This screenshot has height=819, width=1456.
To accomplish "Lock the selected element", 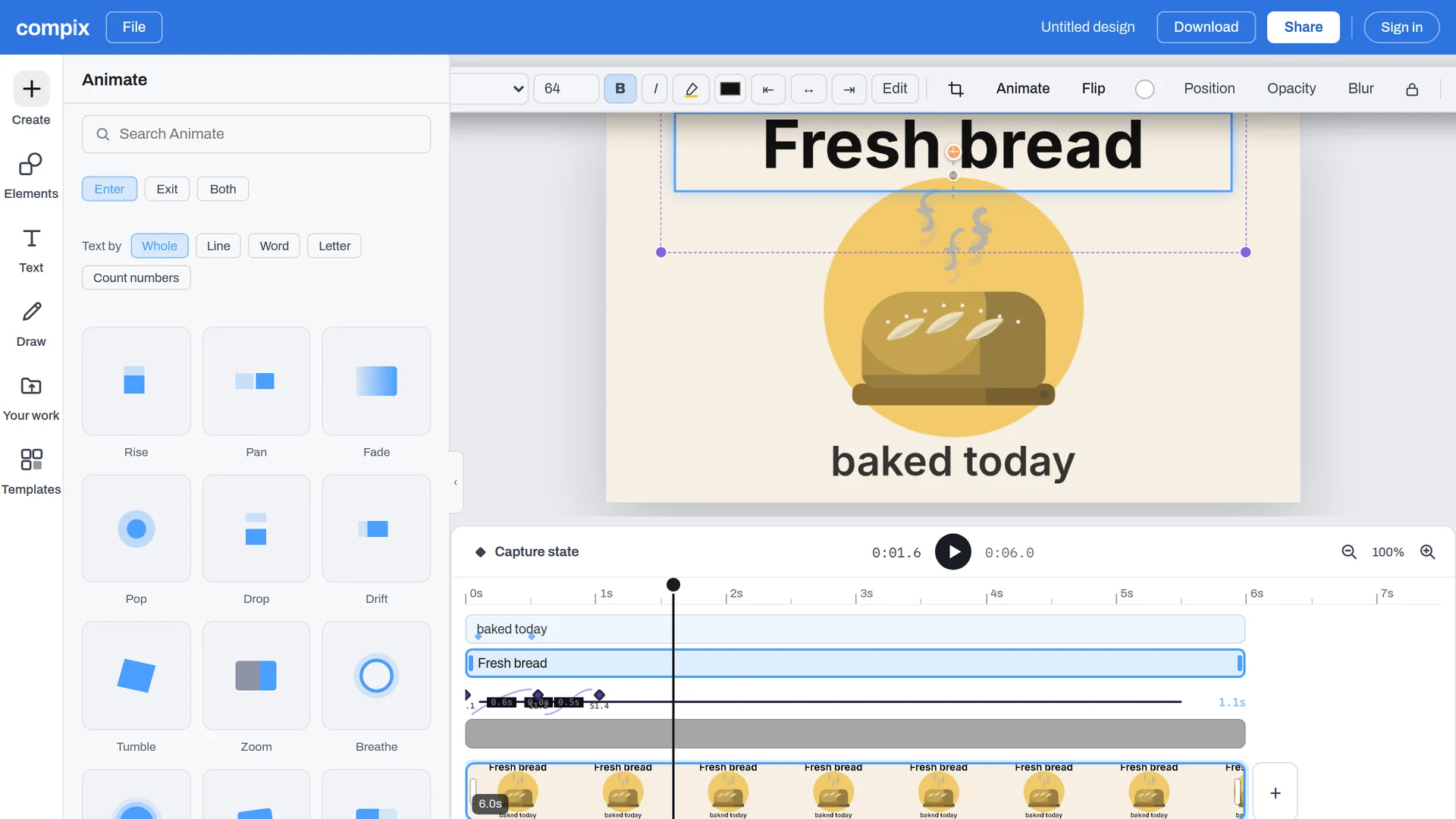I will point(1412,89).
